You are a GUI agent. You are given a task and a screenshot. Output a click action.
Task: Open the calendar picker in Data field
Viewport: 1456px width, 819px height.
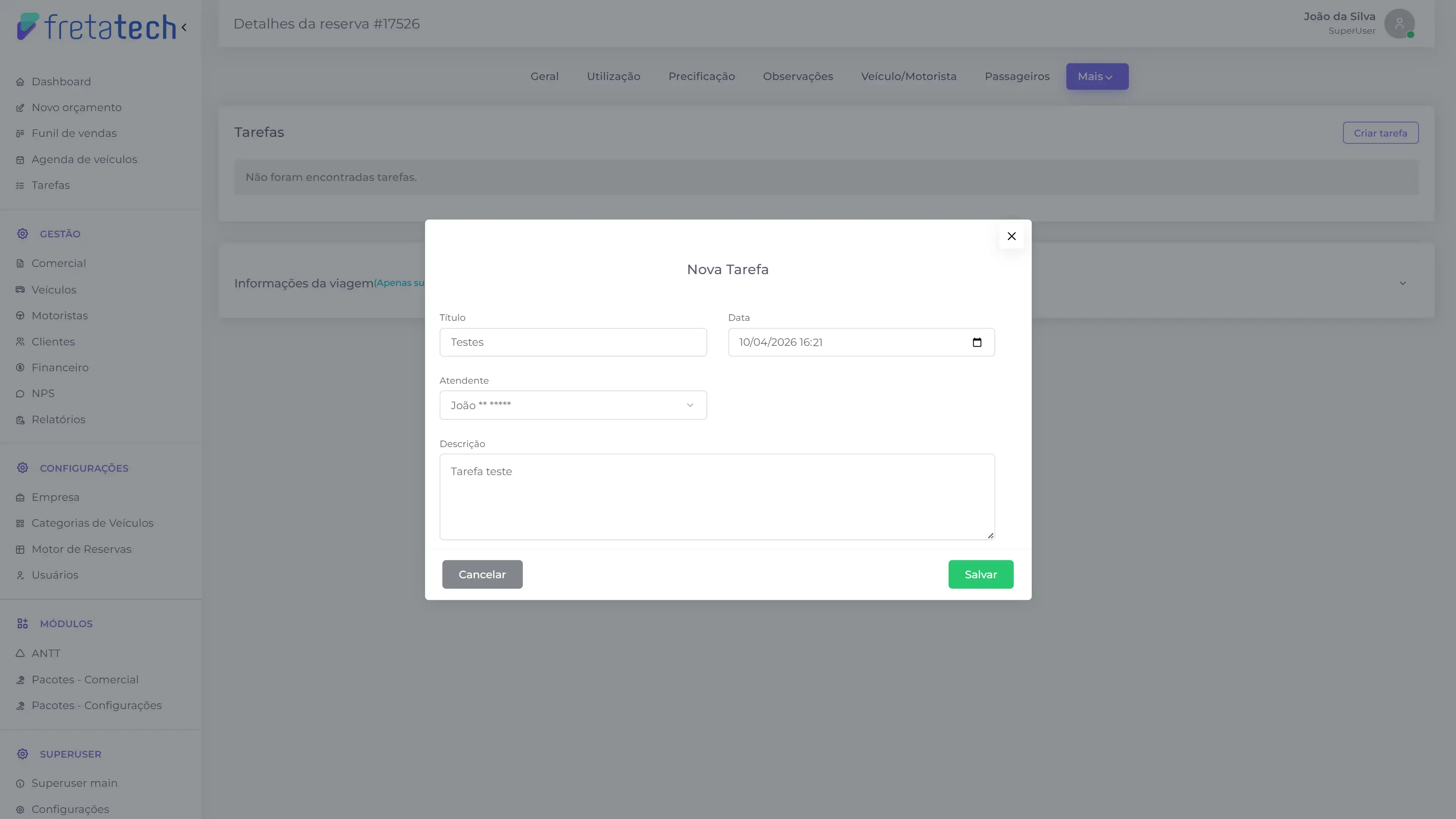977,342
